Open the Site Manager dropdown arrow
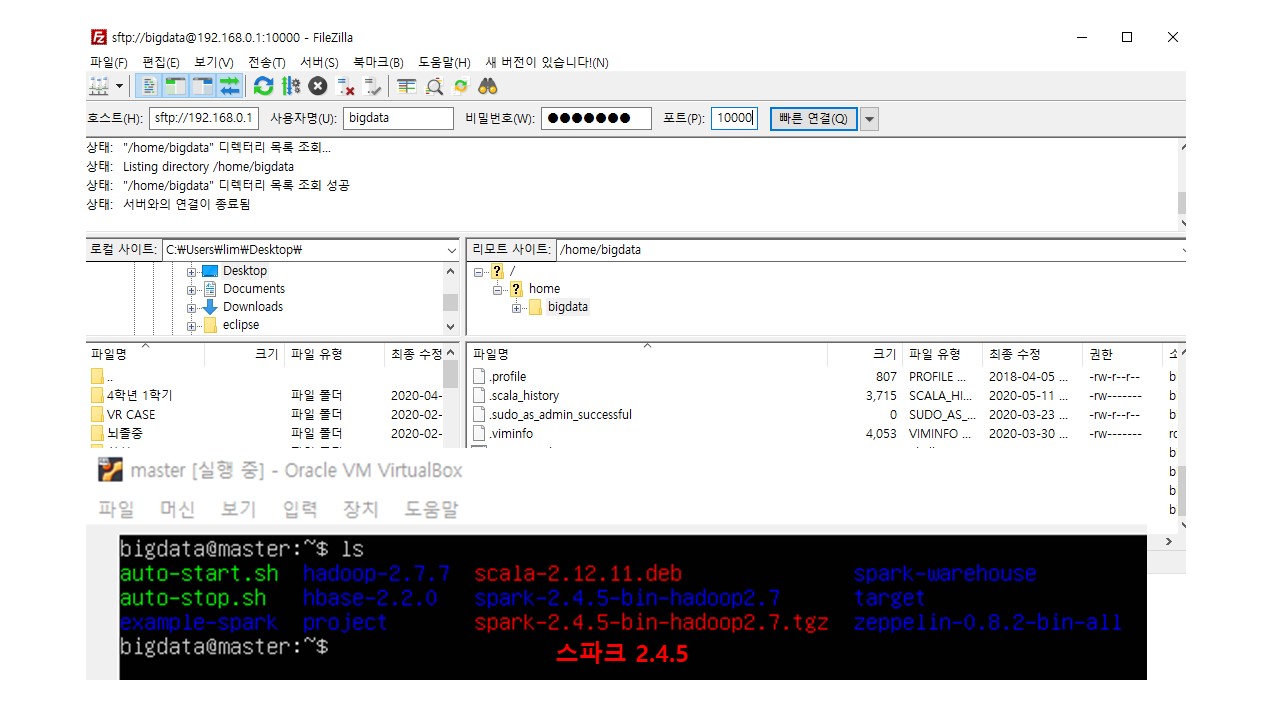1280x720 pixels. [120, 86]
